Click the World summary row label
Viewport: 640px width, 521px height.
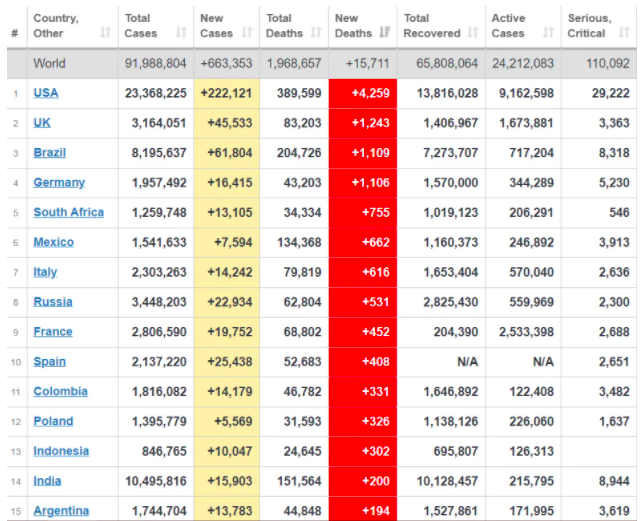[49, 63]
